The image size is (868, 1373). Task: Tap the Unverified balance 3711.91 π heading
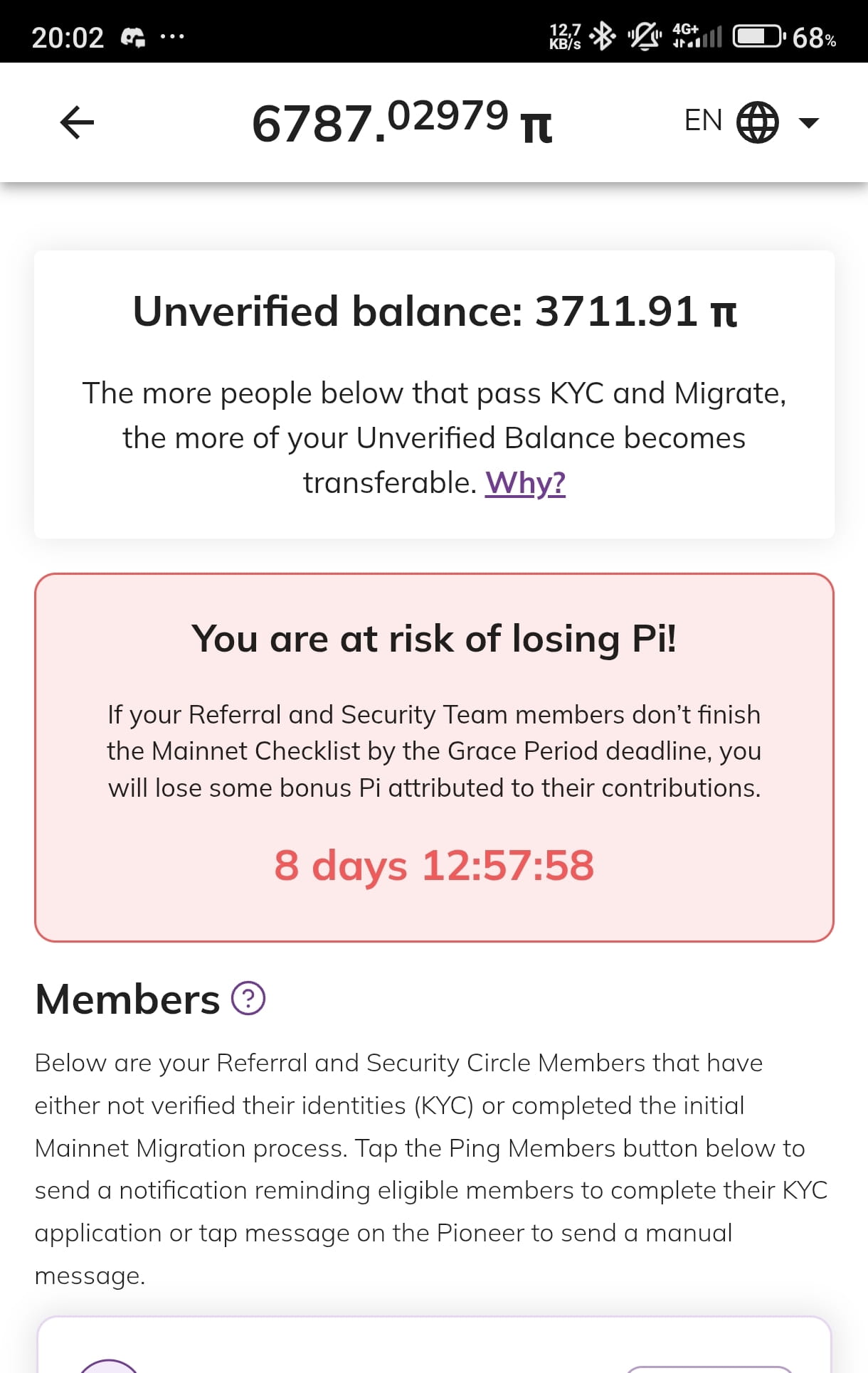pos(435,312)
